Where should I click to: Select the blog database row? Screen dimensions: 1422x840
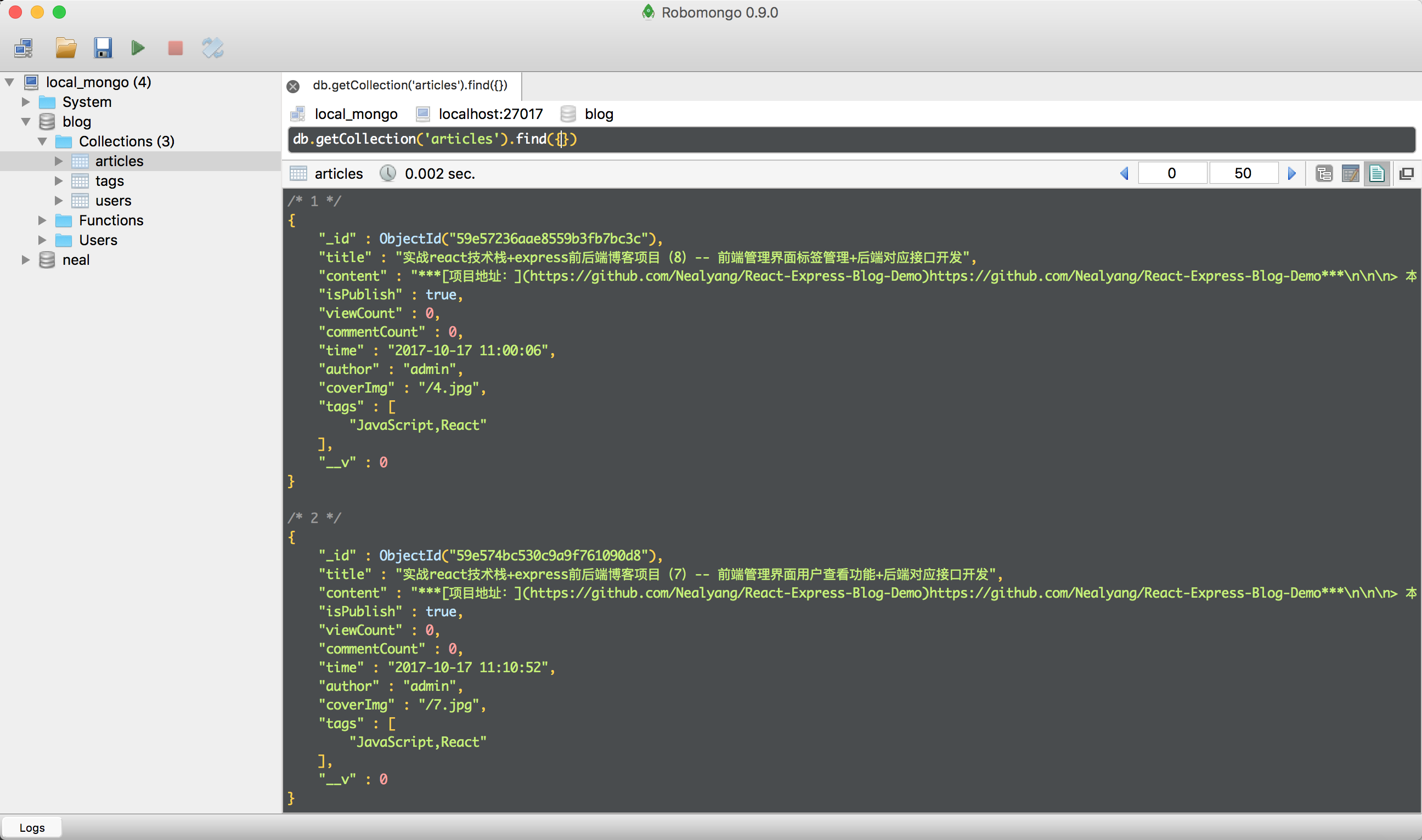click(140, 122)
